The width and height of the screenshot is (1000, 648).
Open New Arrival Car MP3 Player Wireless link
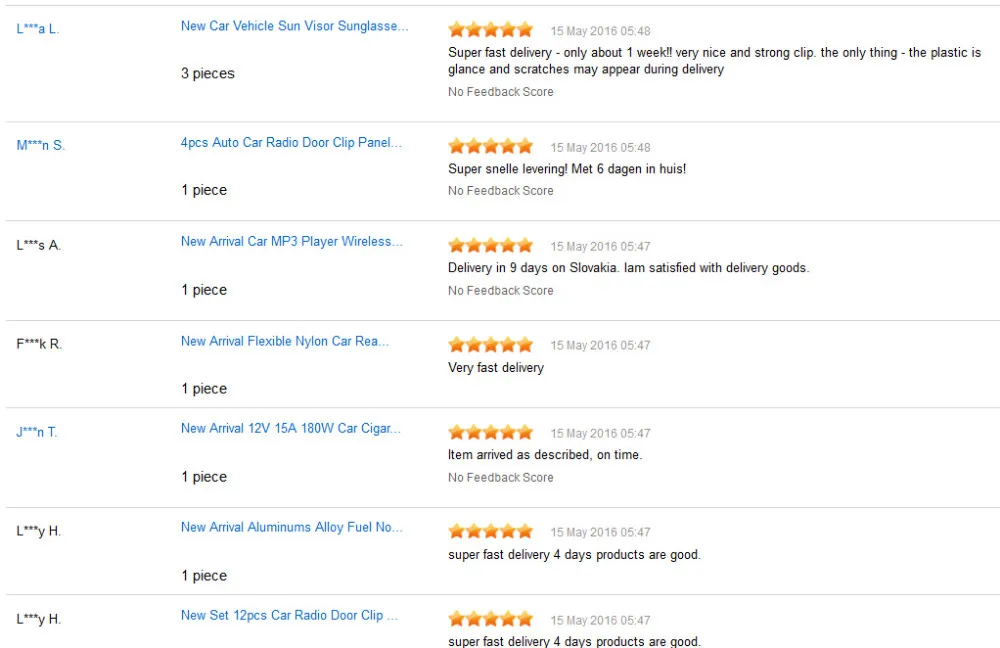(291, 242)
